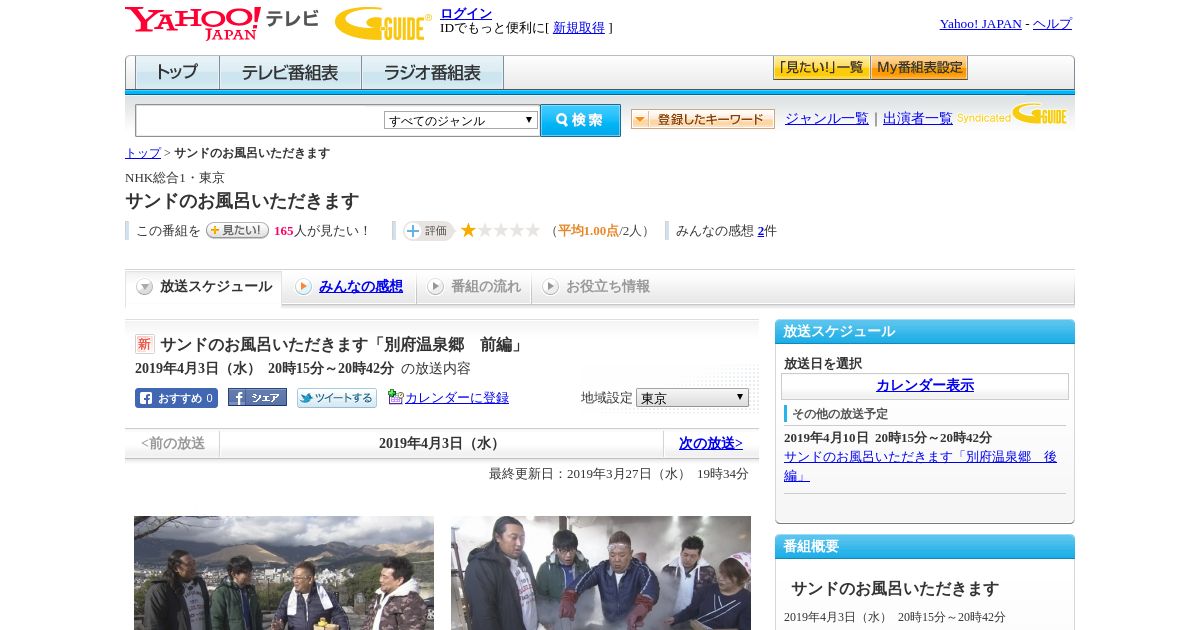Rate the program one star
The image size is (1200, 630).
click(468, 231)
